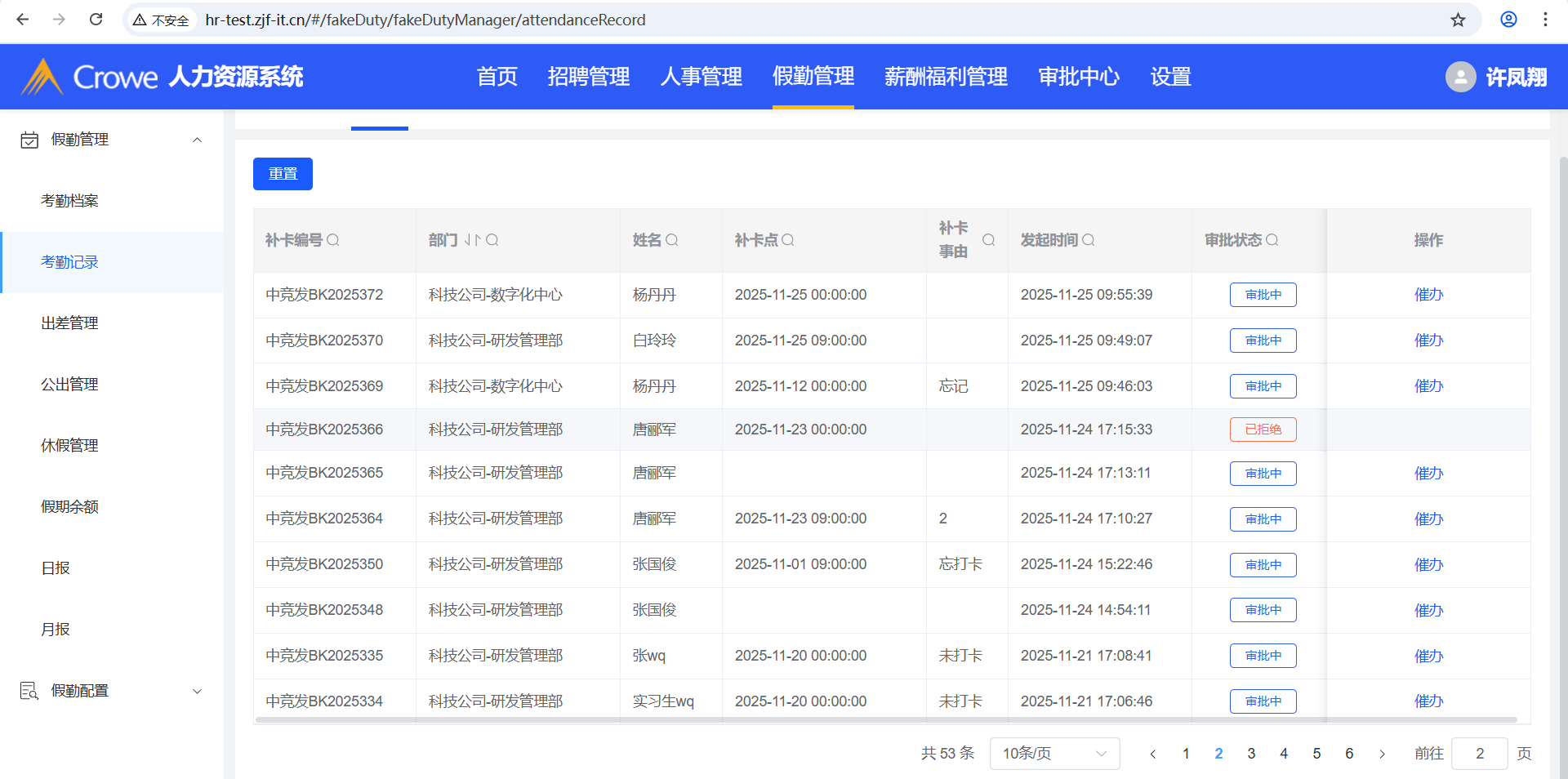
Task: Open the 10条/页 page size dropdown
Action: click(x=1053, y=753)
